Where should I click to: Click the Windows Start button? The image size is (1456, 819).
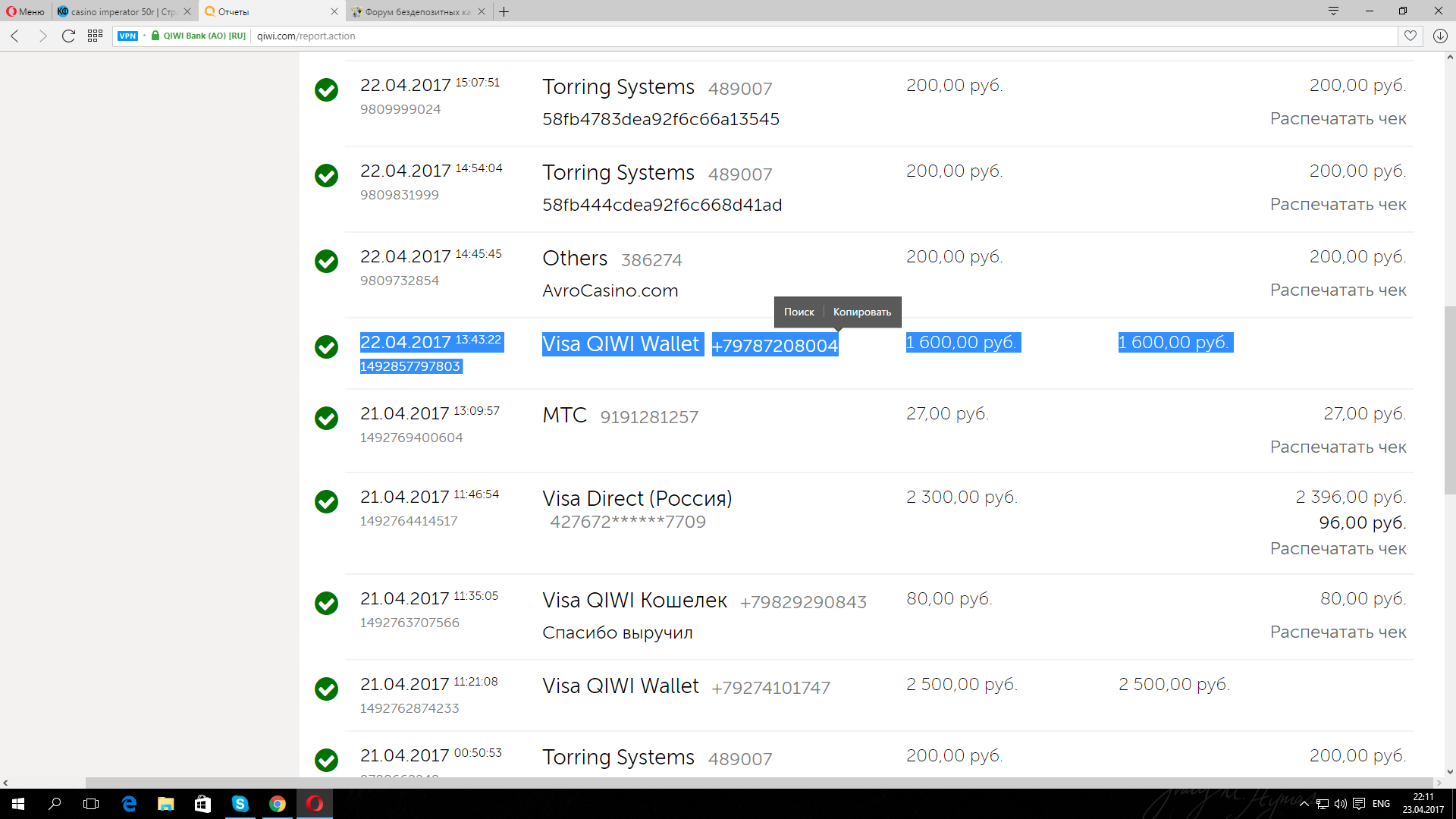(x=18, y=804)
